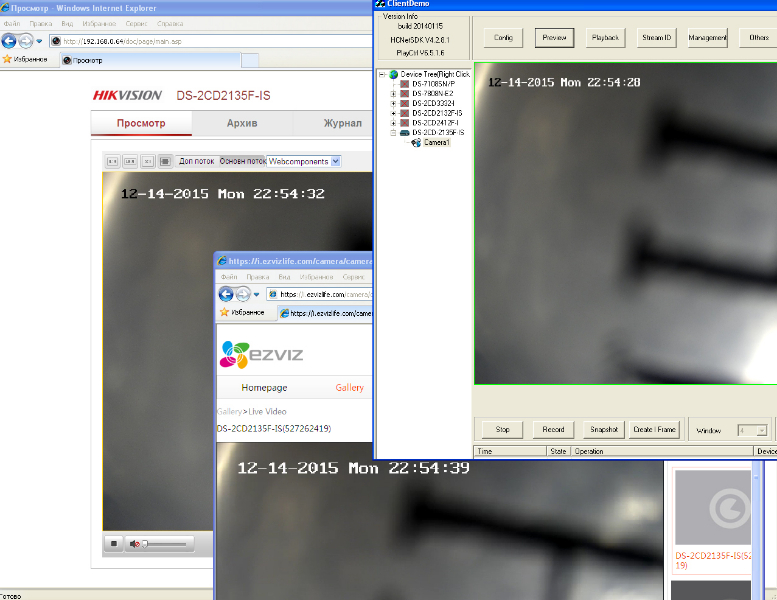Screen dimensions: 777x600
Task: Set 16:9 aspect ratio view icon
Action: coord(130,162)
